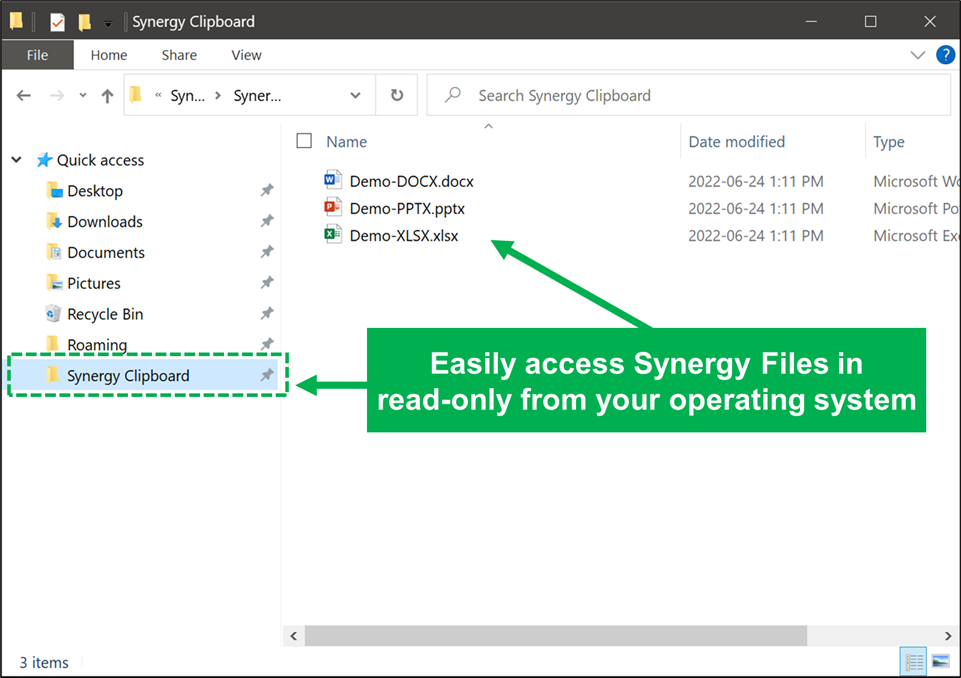The height and width of the screenshot is (678, 961).
Task: Open Pictures in Quick access
Action: point(94,283)
